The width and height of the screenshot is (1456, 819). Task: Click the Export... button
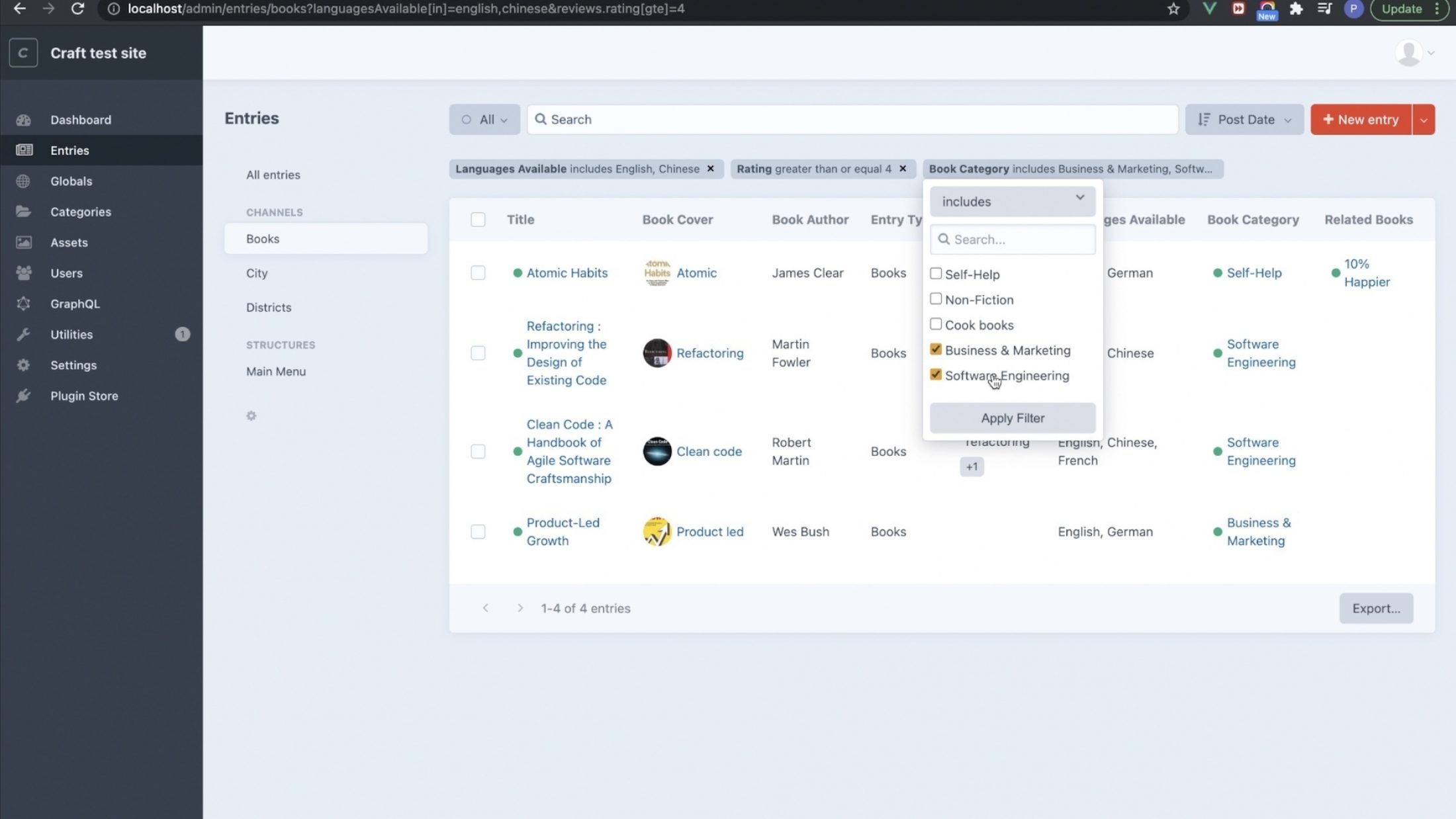(1376, 608)
